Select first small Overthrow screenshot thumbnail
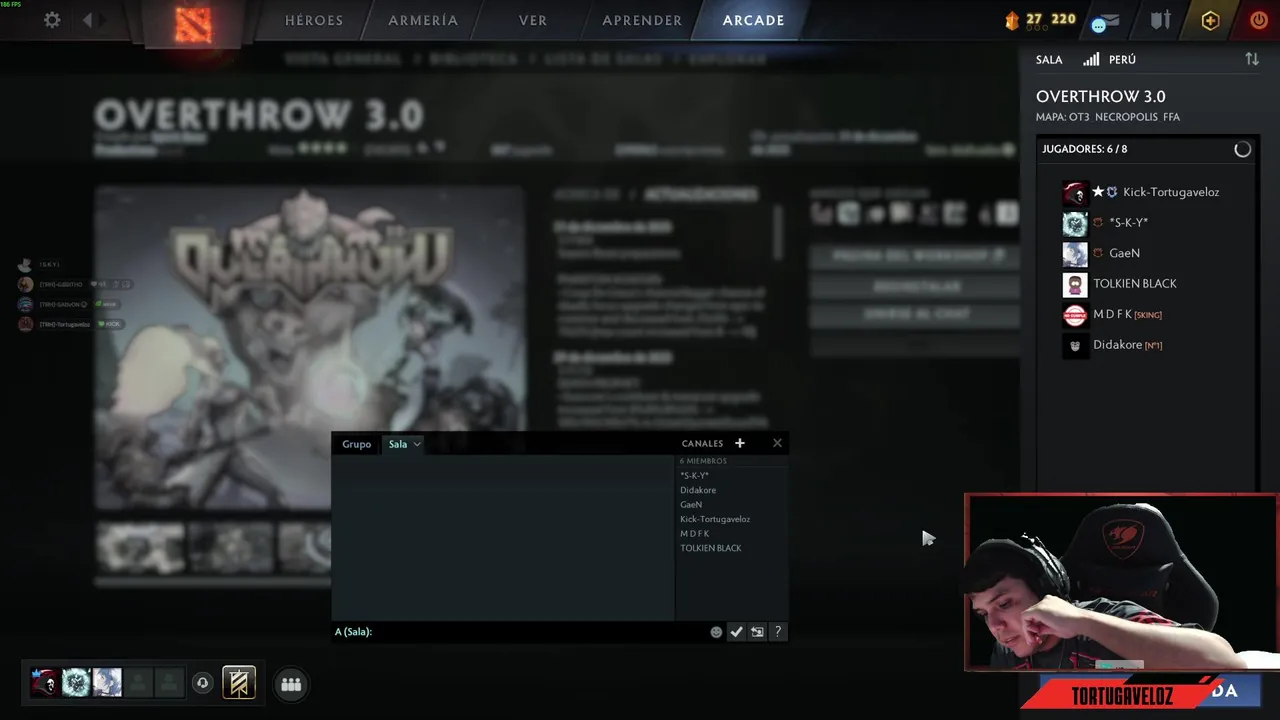The width and height of the screenshot is (1280, 720). (x=140, y=547)
